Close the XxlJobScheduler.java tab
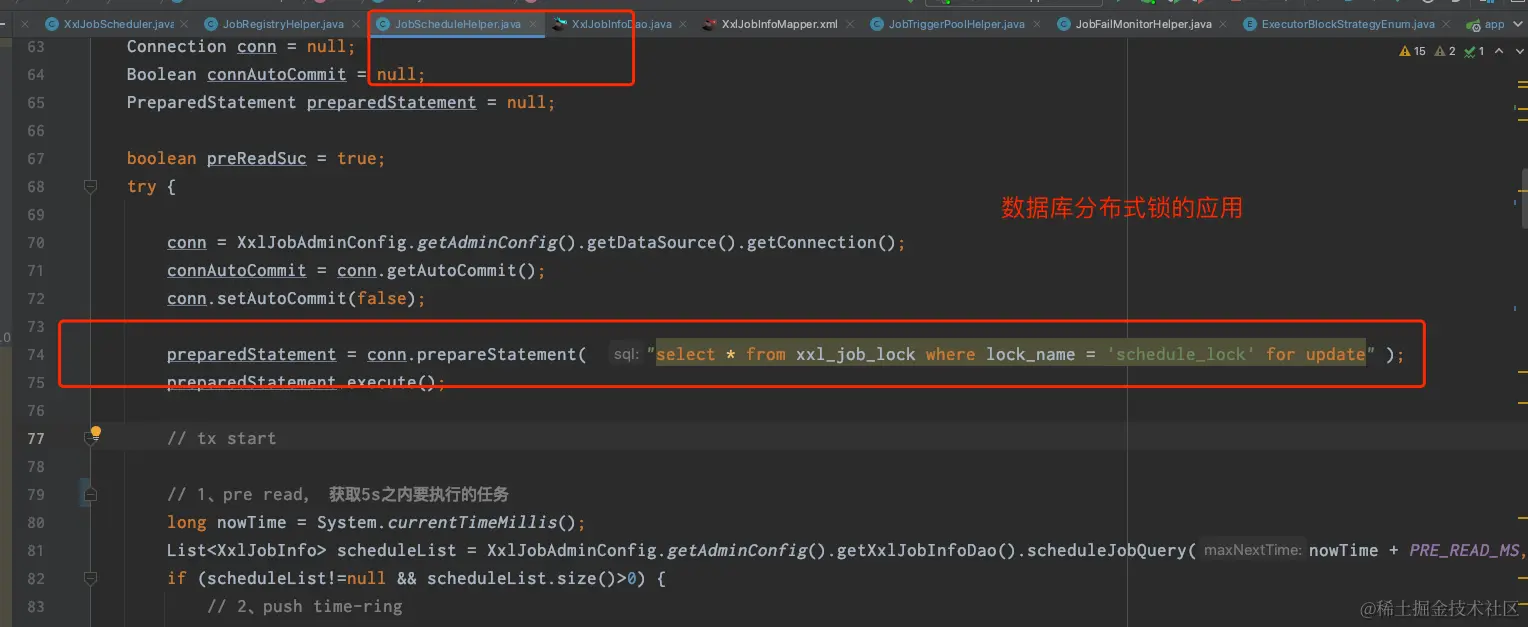This screenshot has height=627, width=1528. pos(186,24)
